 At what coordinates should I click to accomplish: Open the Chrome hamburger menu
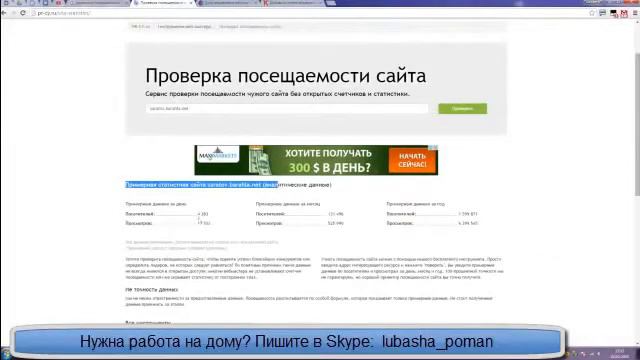tap(635, 13)
